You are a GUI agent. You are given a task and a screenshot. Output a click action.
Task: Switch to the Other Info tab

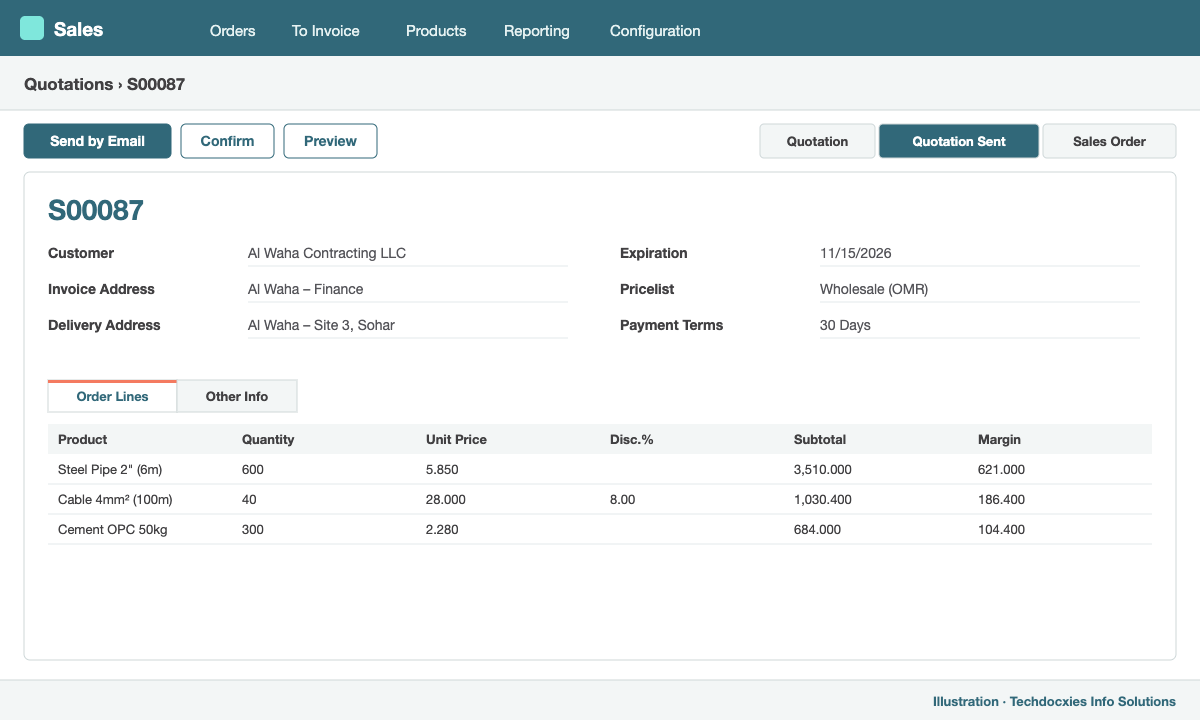point(237,396)
